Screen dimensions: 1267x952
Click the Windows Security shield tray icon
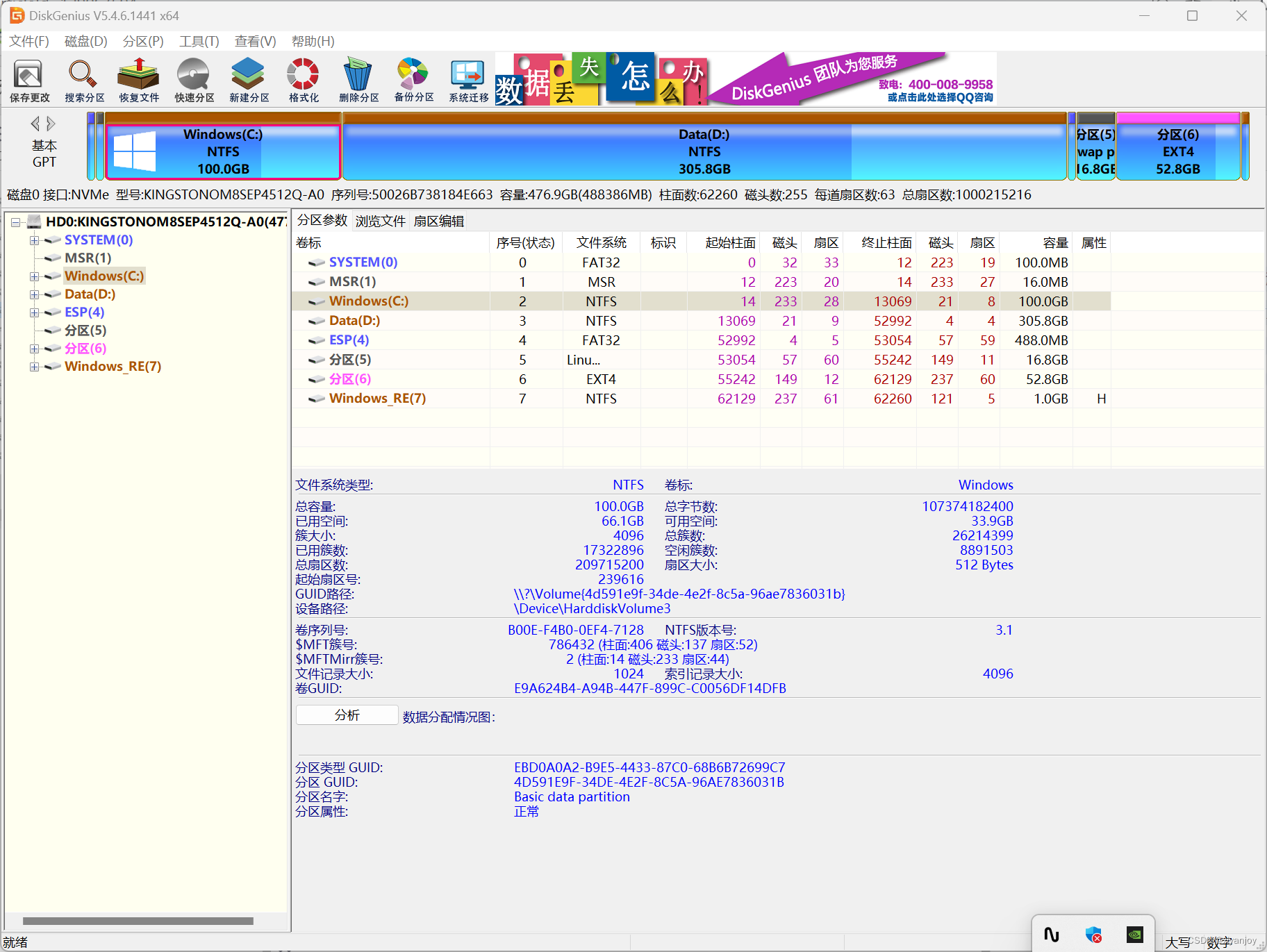(x=1093, y=935)
